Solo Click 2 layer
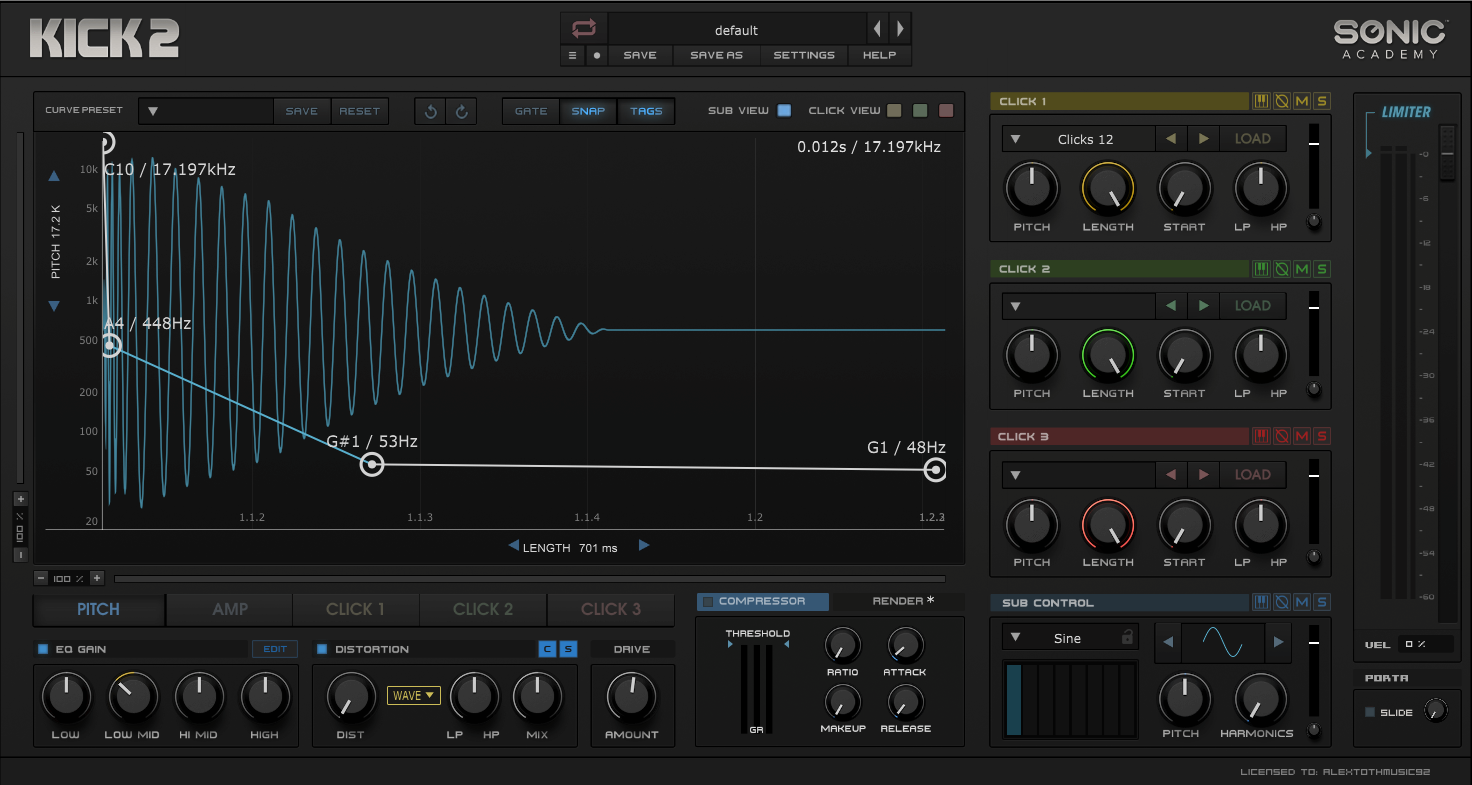1472x785 pixels. point(1322,269)
